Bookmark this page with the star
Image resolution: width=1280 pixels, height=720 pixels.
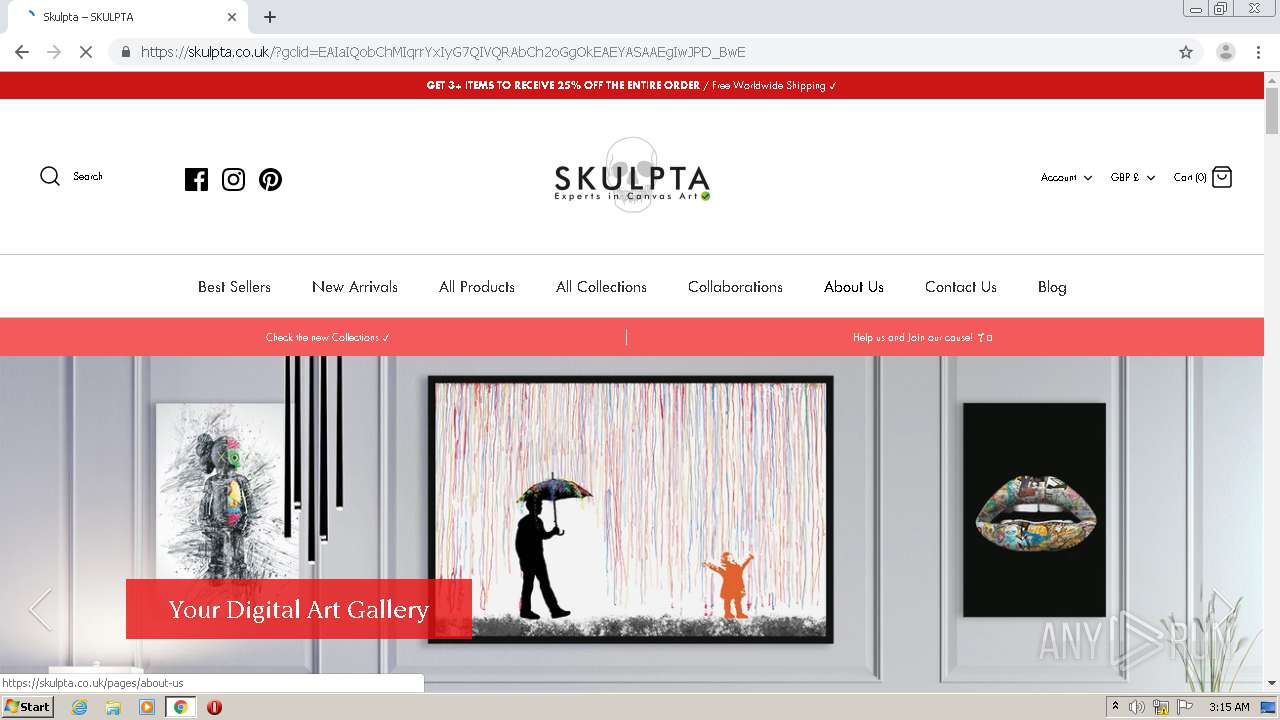tap(1186, 52)
